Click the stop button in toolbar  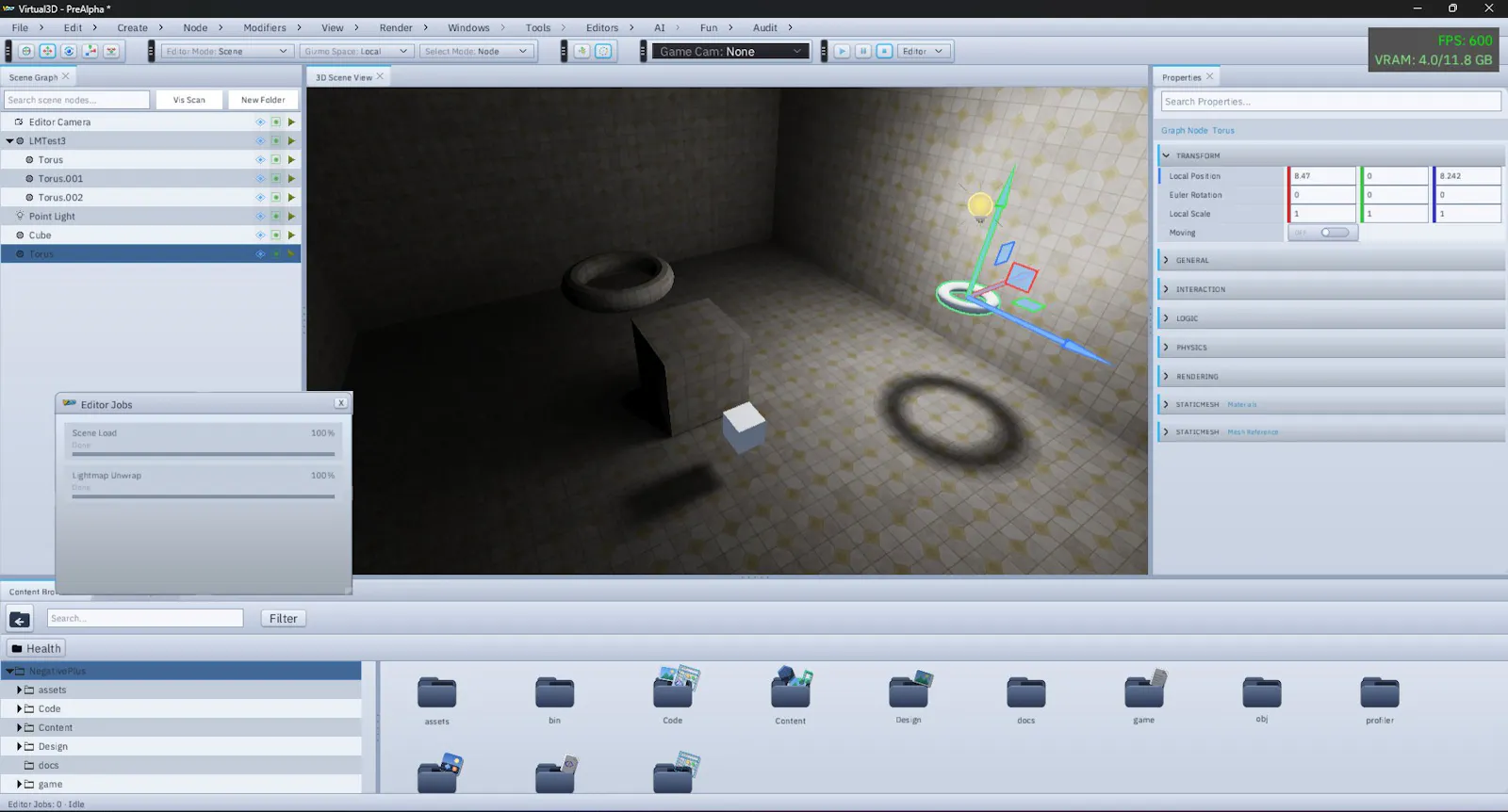coord(884,51)
